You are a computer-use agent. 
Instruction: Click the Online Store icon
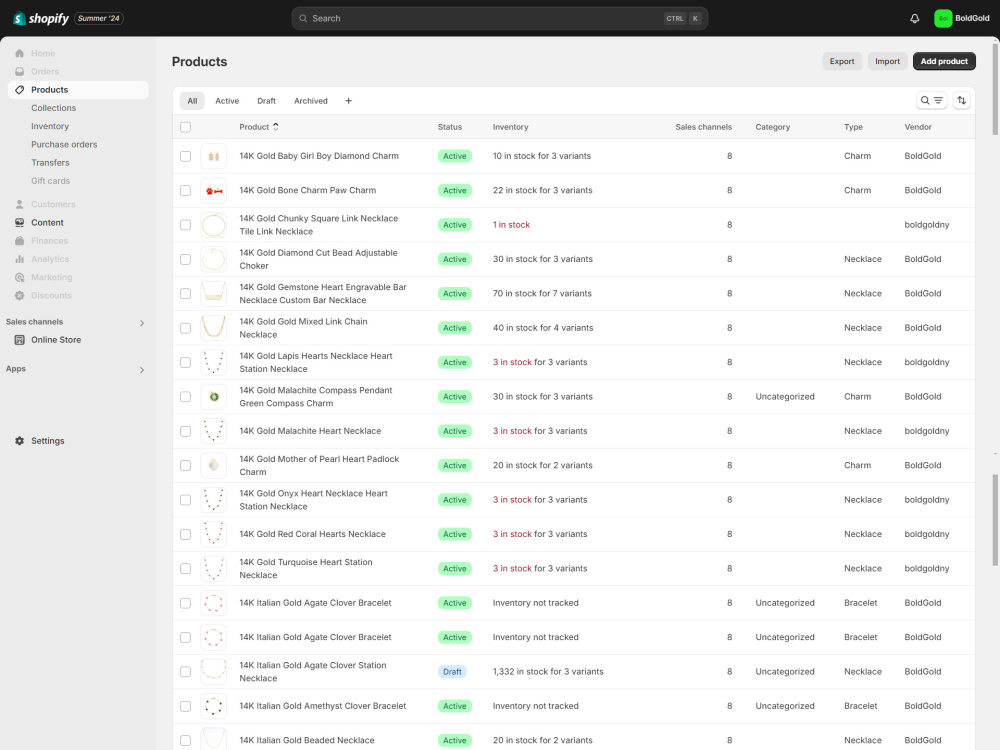(x=20, y=340)
